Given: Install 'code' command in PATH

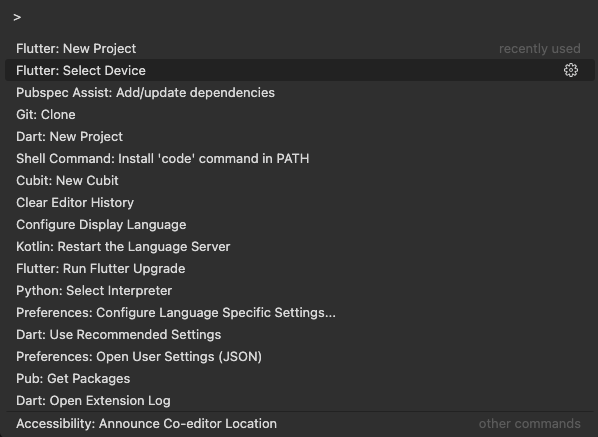Looking at the screenshot, I should pyautogui.click(x=300, y=158).
